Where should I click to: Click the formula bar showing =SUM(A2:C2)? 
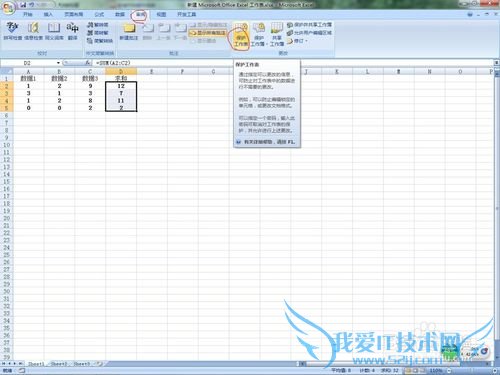(293, 63)
